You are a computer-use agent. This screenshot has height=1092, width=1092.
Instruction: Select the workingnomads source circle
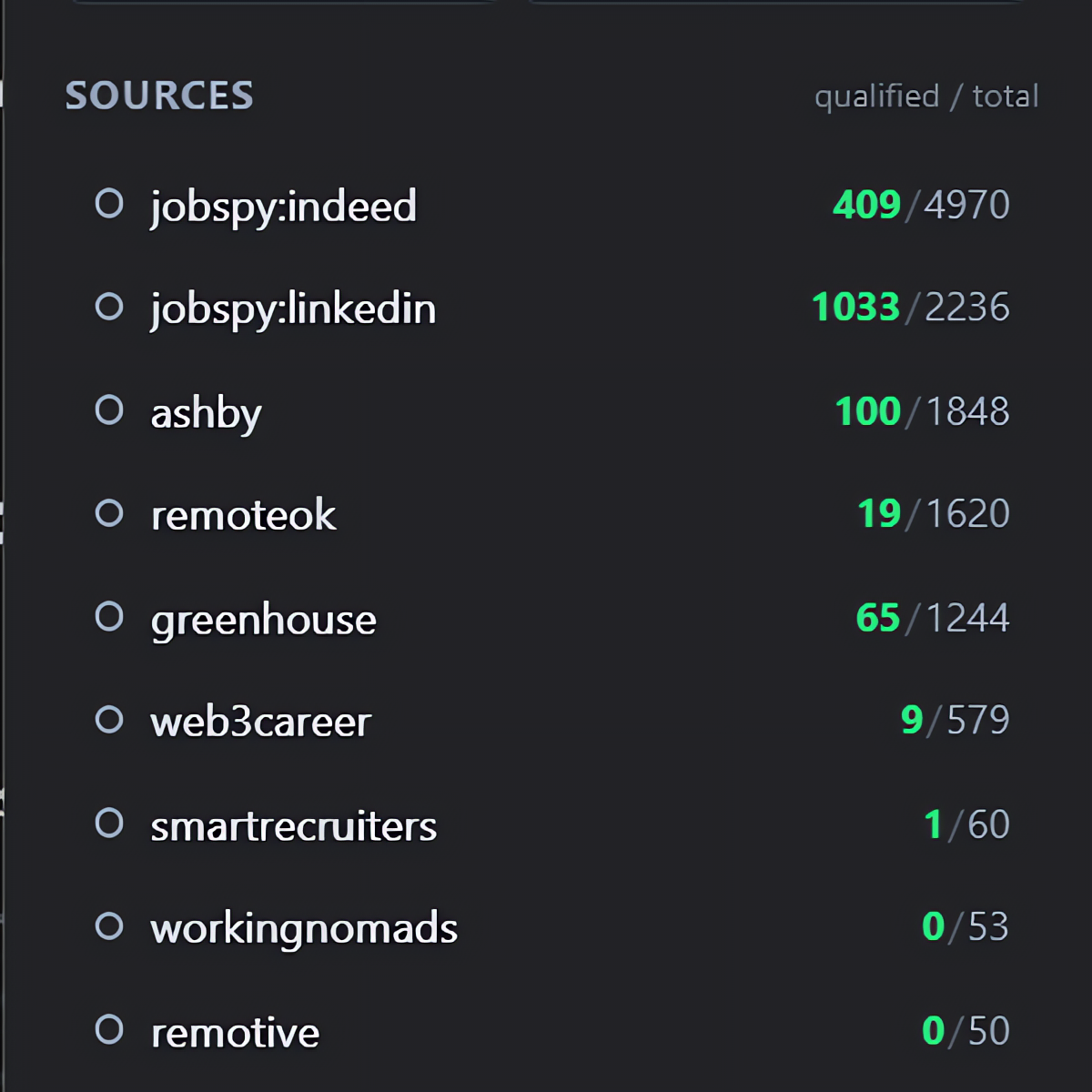[x=109, y=926]
